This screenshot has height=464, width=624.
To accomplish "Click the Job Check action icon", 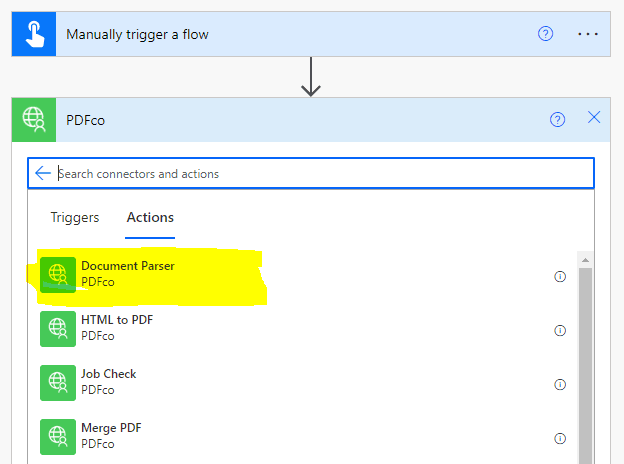I will pyautogui.click(x=58, y=383).
